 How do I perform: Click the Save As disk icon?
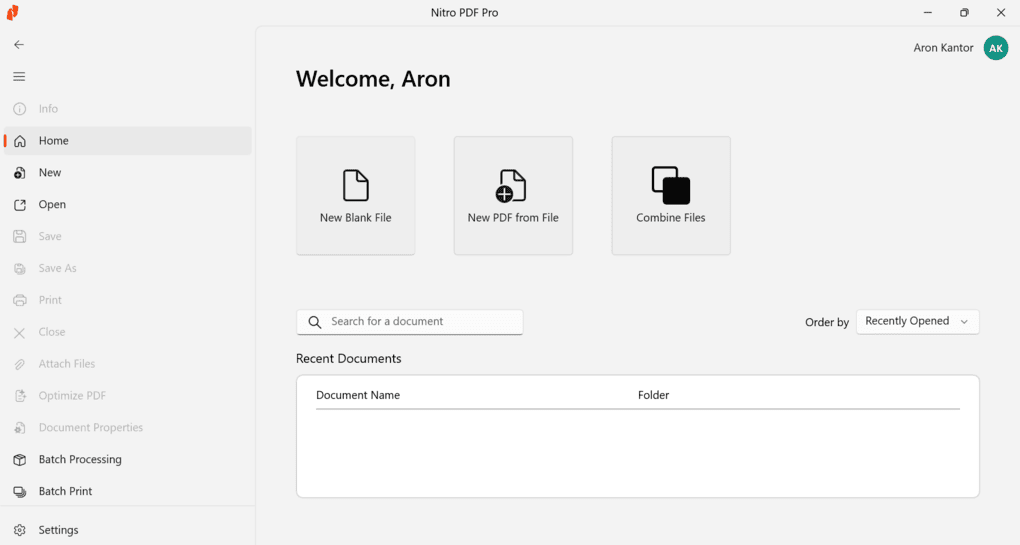tap(20, 268)
